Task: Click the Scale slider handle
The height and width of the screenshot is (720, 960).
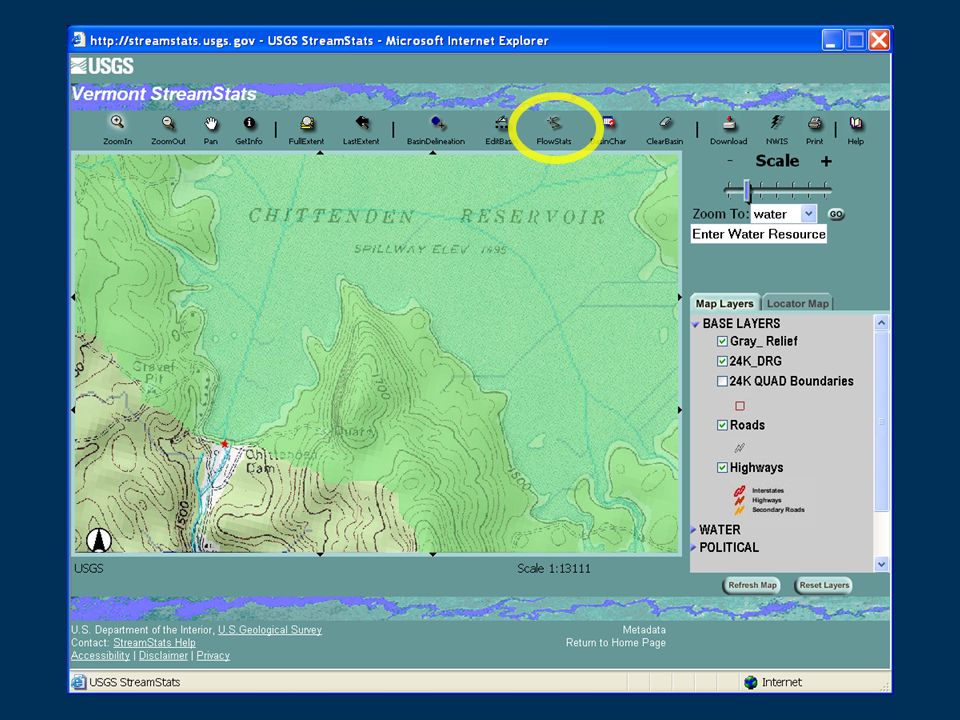Action: [747, 190]
